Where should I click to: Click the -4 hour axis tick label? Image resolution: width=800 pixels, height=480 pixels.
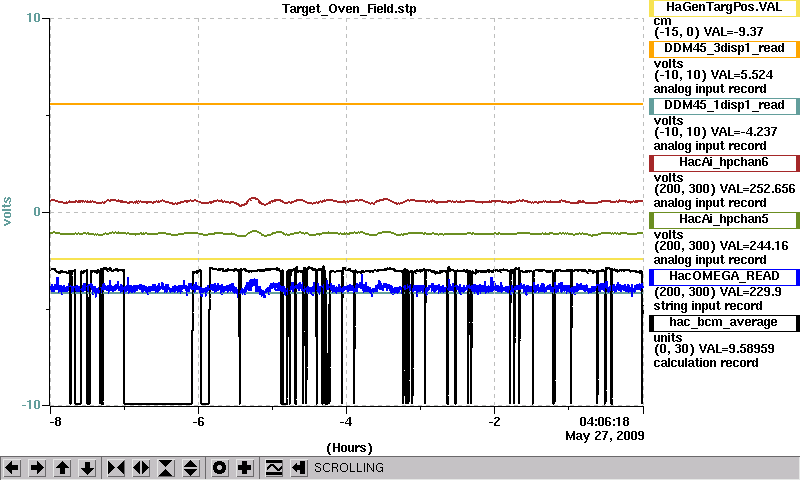pos(346,422)
